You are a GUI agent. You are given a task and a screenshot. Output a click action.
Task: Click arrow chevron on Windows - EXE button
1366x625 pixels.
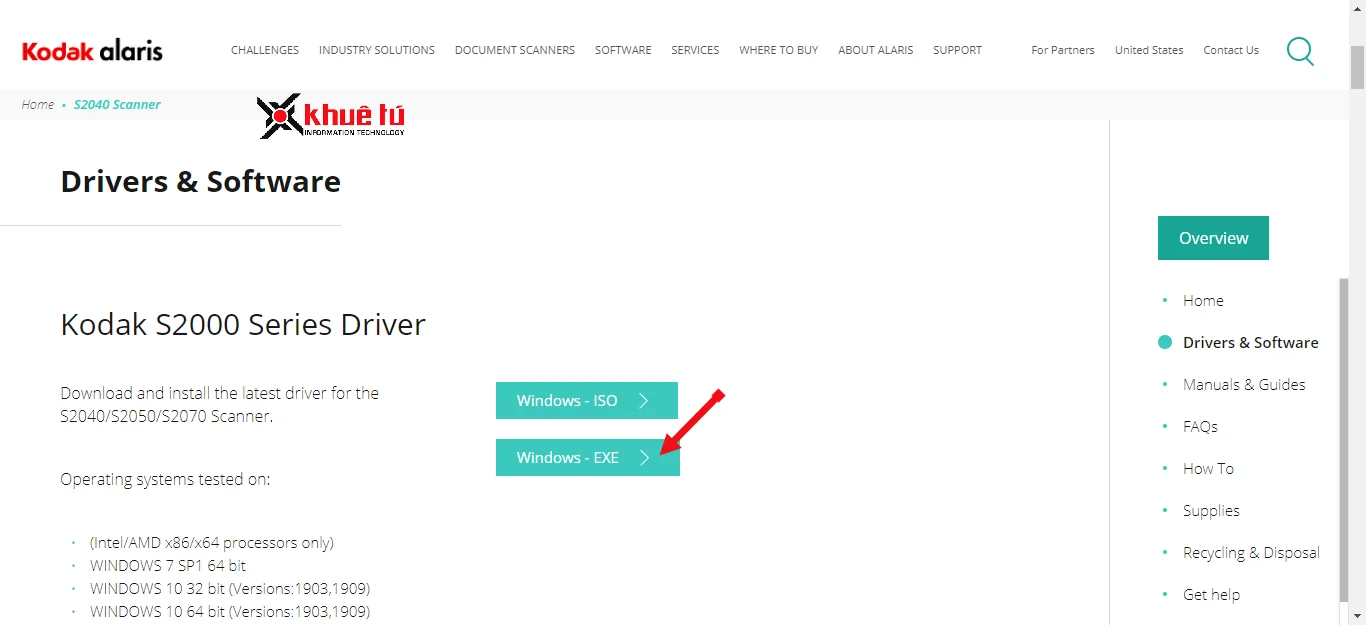(645, 458)
